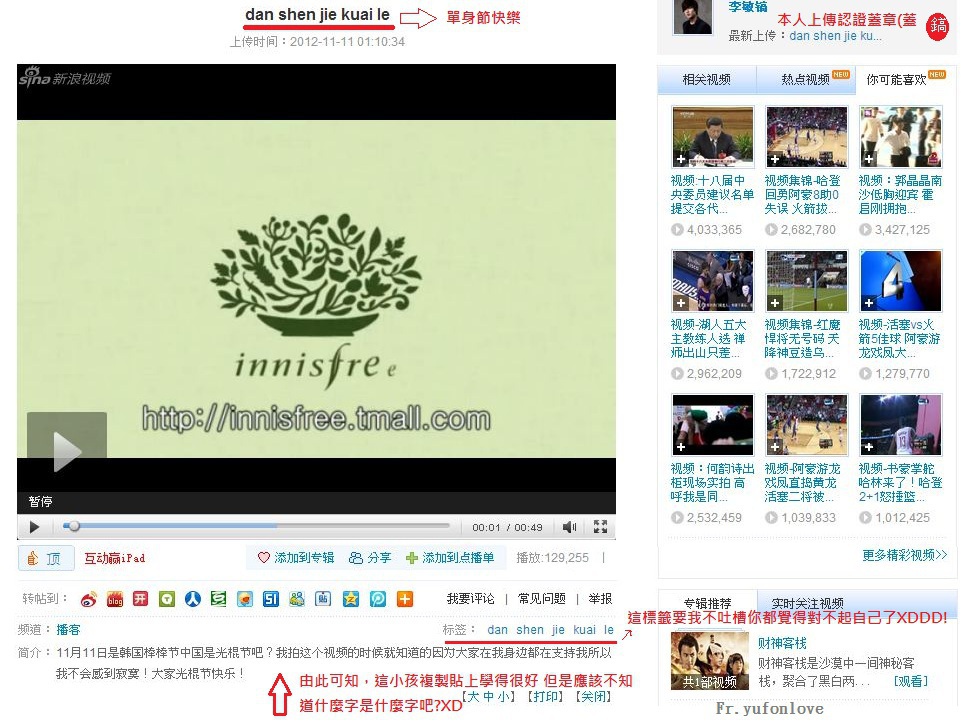Share to Sina blog icon
Image resolution: width=961 pixels, height=722 pixels.
click(x=115, y=599)
